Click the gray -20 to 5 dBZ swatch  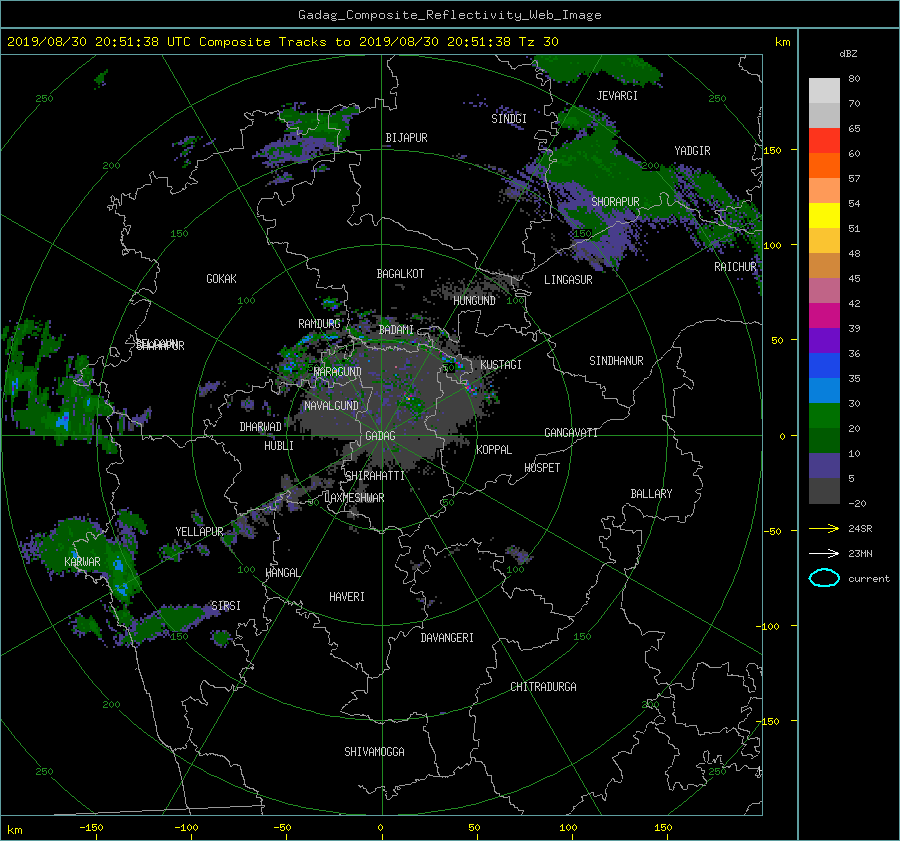tap(824, 490)
